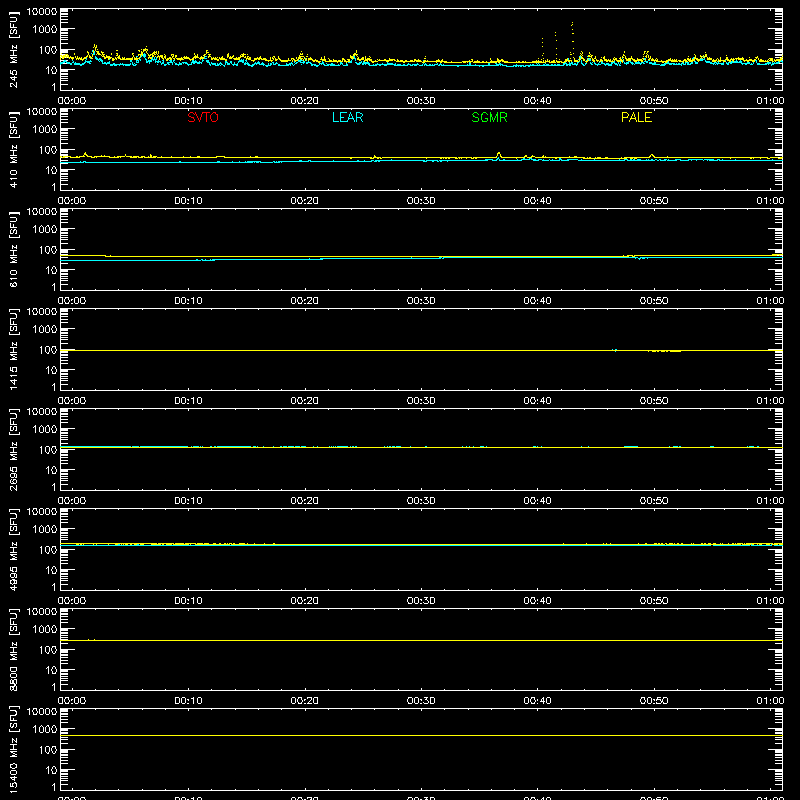Viewport: 800px width, 800px height.
Task: Select the 15400 MHz [SFU] axis title
Action: [x=14, y=749]
